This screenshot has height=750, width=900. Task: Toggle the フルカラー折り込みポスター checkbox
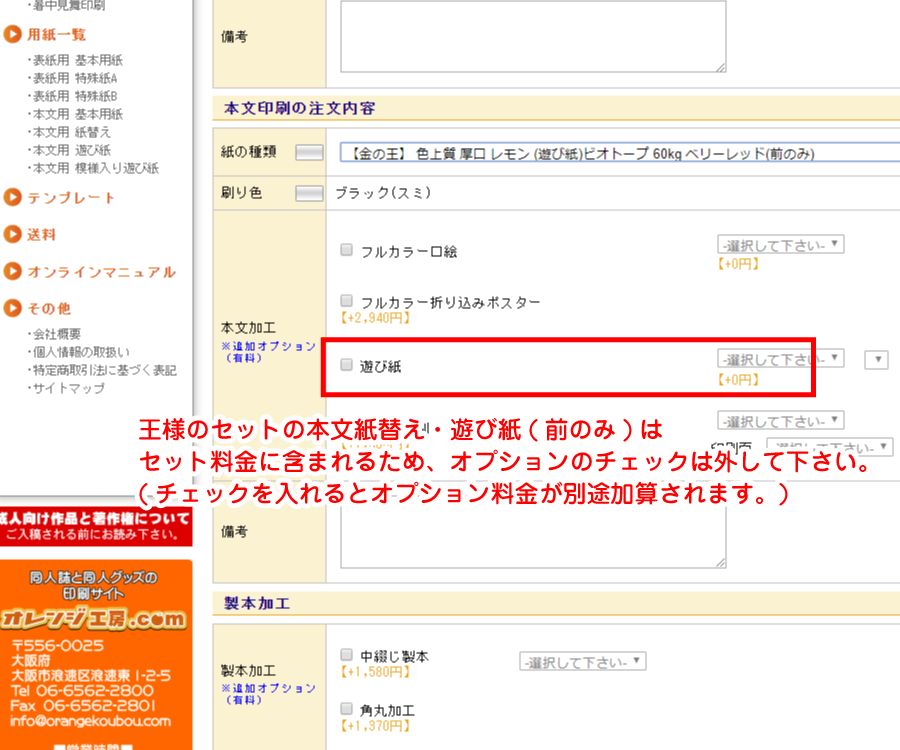point(347,301)
